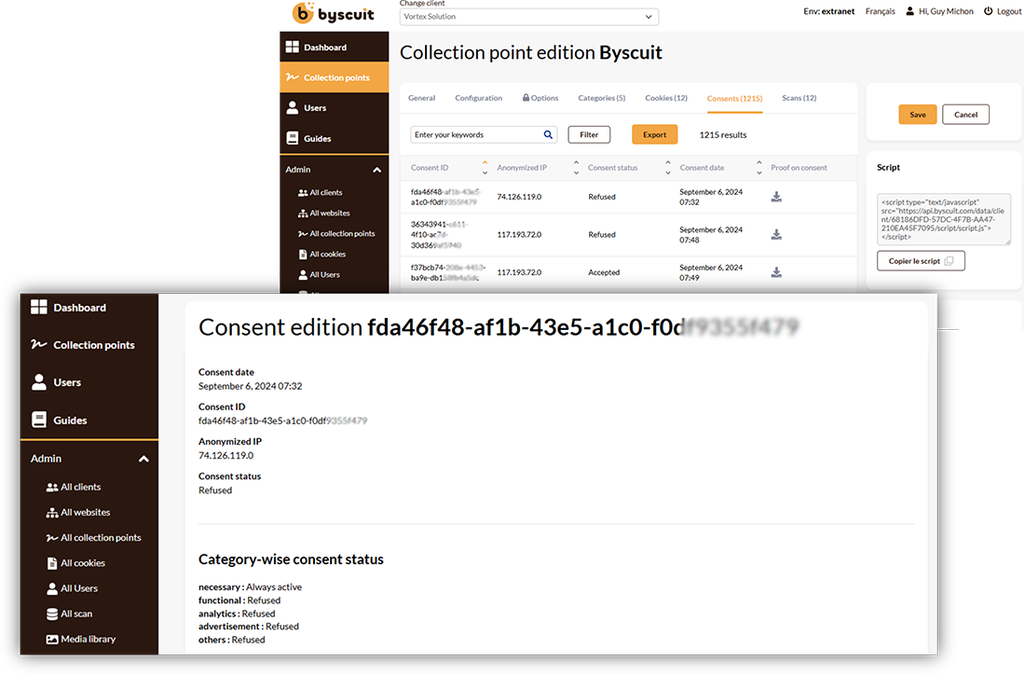Image resolution: width=1024 pixels, height=675 pixels.
Task: Open the Change client dropdown showing Vortex Solution
Action: (x=529, y=17)
